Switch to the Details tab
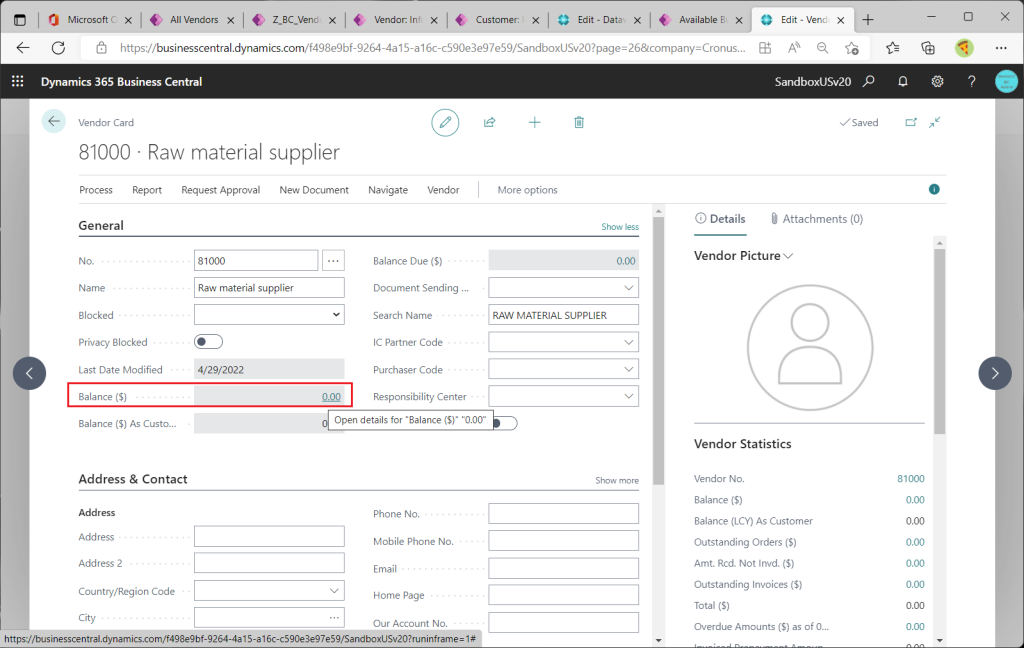Viewport: 1024px width, 648px height. tap(720, 219)
